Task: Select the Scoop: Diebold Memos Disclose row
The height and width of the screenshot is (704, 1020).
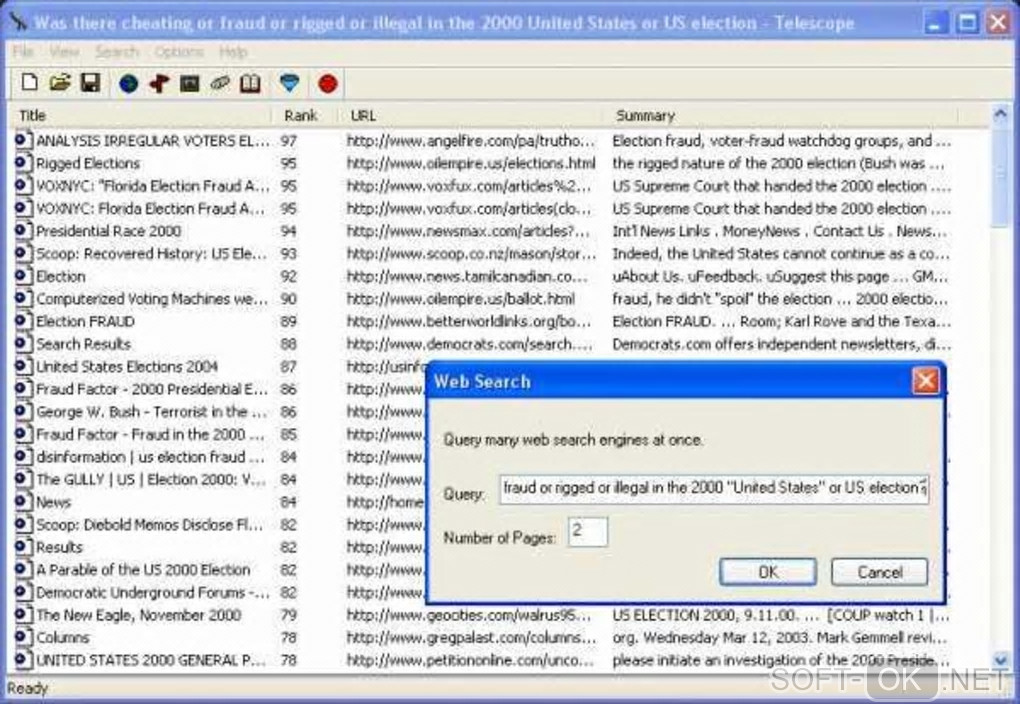Action: tap(150, 525)
